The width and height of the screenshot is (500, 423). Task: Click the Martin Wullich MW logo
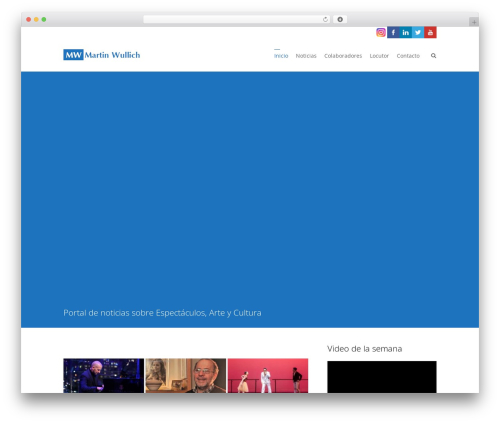tap(102, 55)
